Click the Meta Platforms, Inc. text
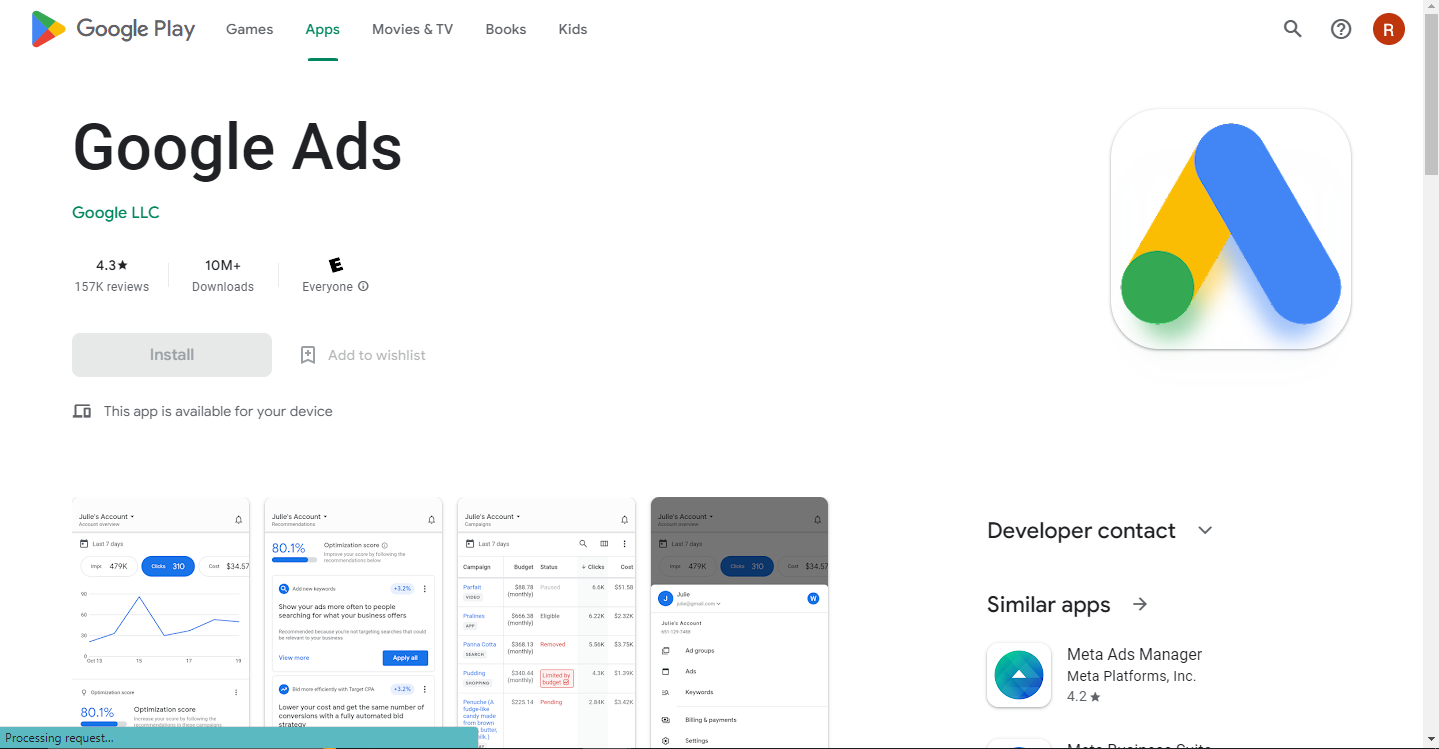Screen dimensions: 1439x749 click(x=1132, y=676)
